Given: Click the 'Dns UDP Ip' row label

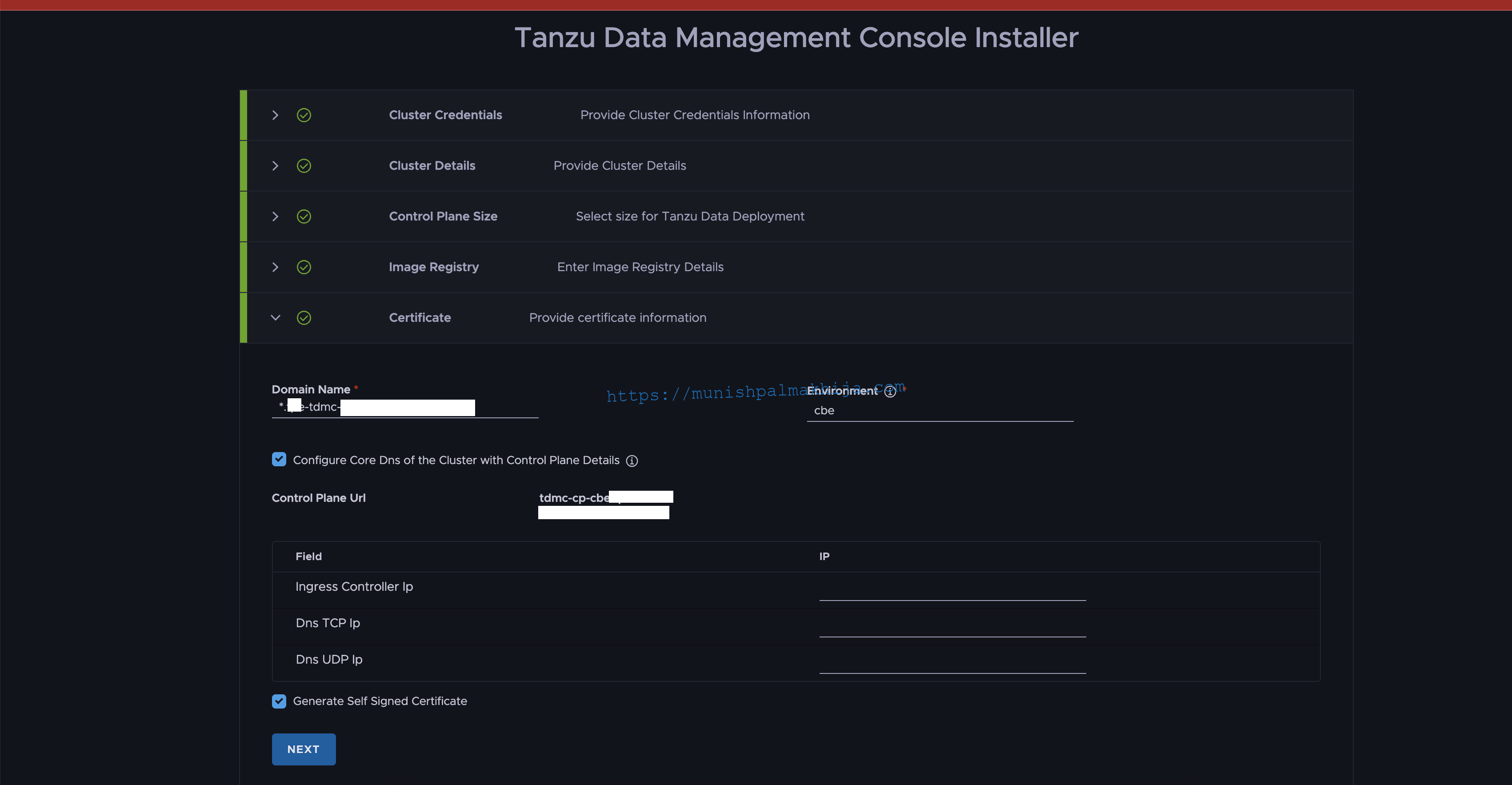Looking at the screenshot, I should [329, 659].
